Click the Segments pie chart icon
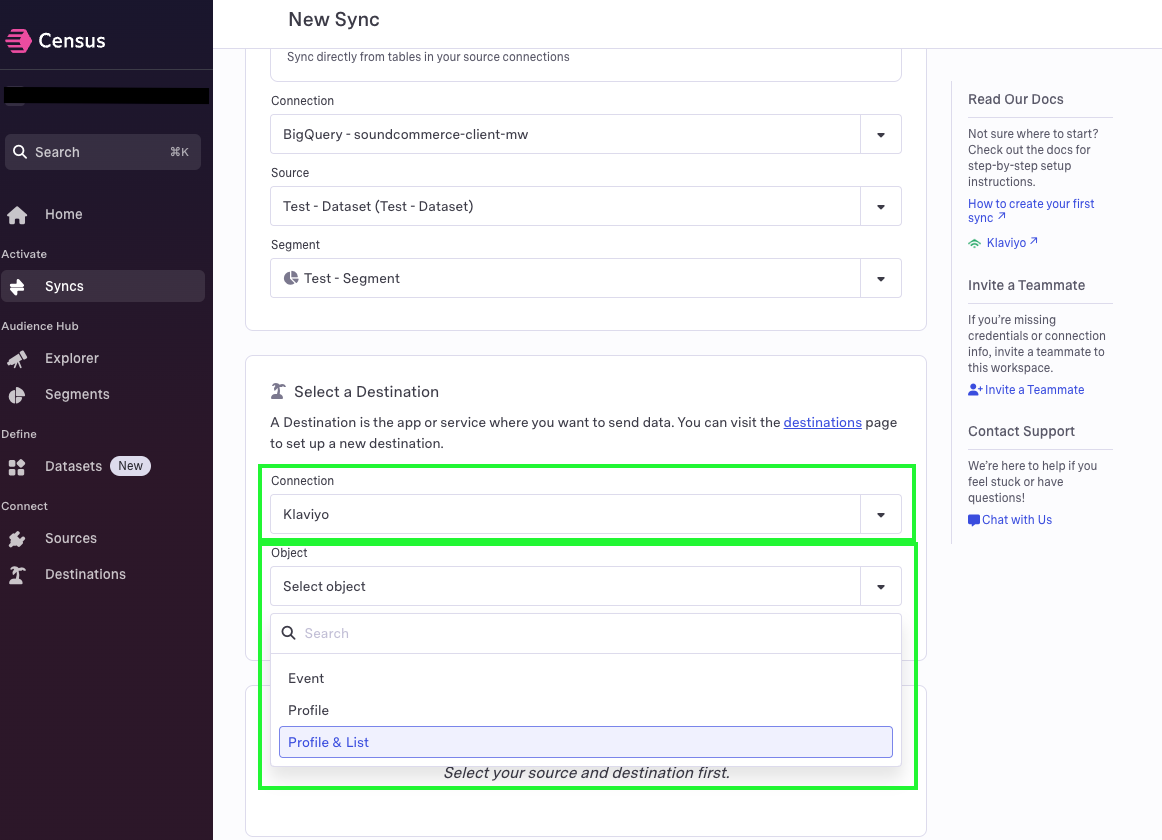This screenshot has width=1162, height=840. pos(17,395)
